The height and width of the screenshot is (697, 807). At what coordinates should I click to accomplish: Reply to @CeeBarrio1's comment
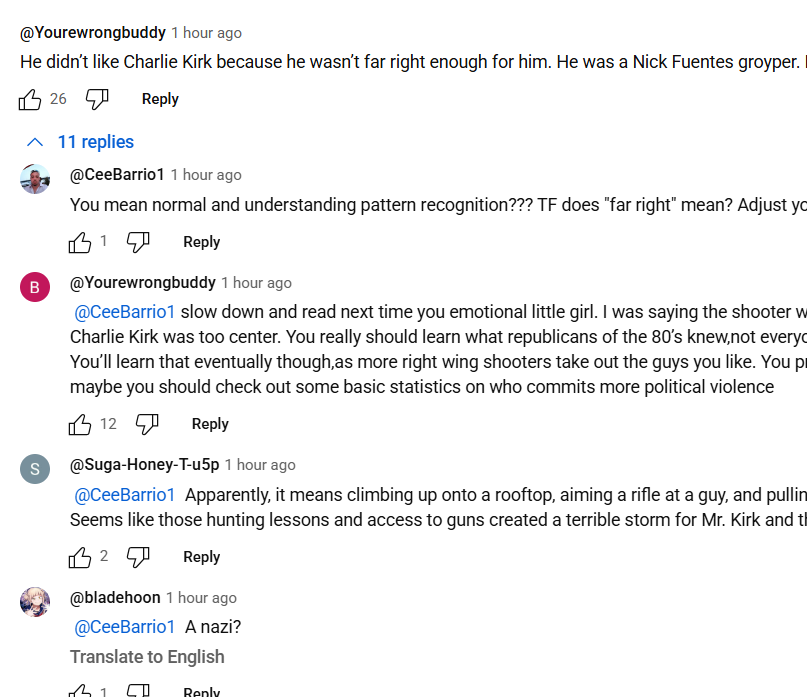(202, 242)
